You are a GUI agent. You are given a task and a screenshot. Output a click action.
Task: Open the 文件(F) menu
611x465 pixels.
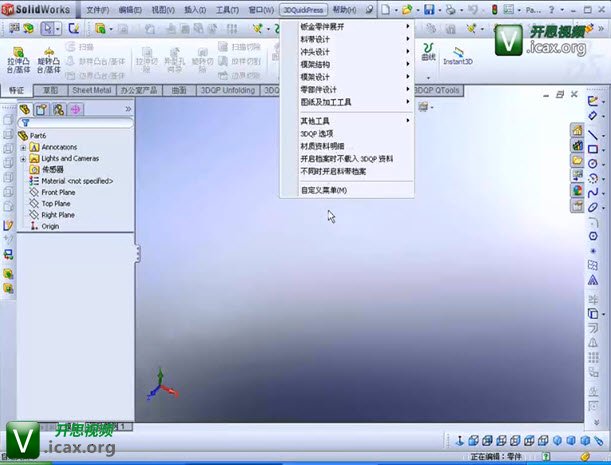[x=97, y=10]
